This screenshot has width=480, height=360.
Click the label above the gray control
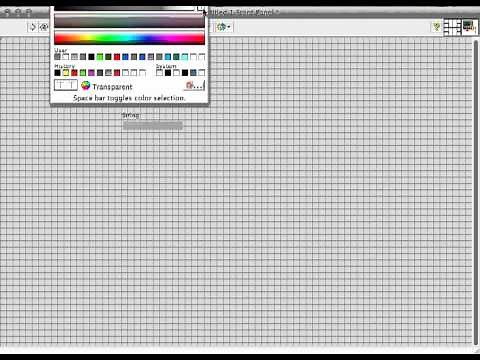tap(130, 115)
